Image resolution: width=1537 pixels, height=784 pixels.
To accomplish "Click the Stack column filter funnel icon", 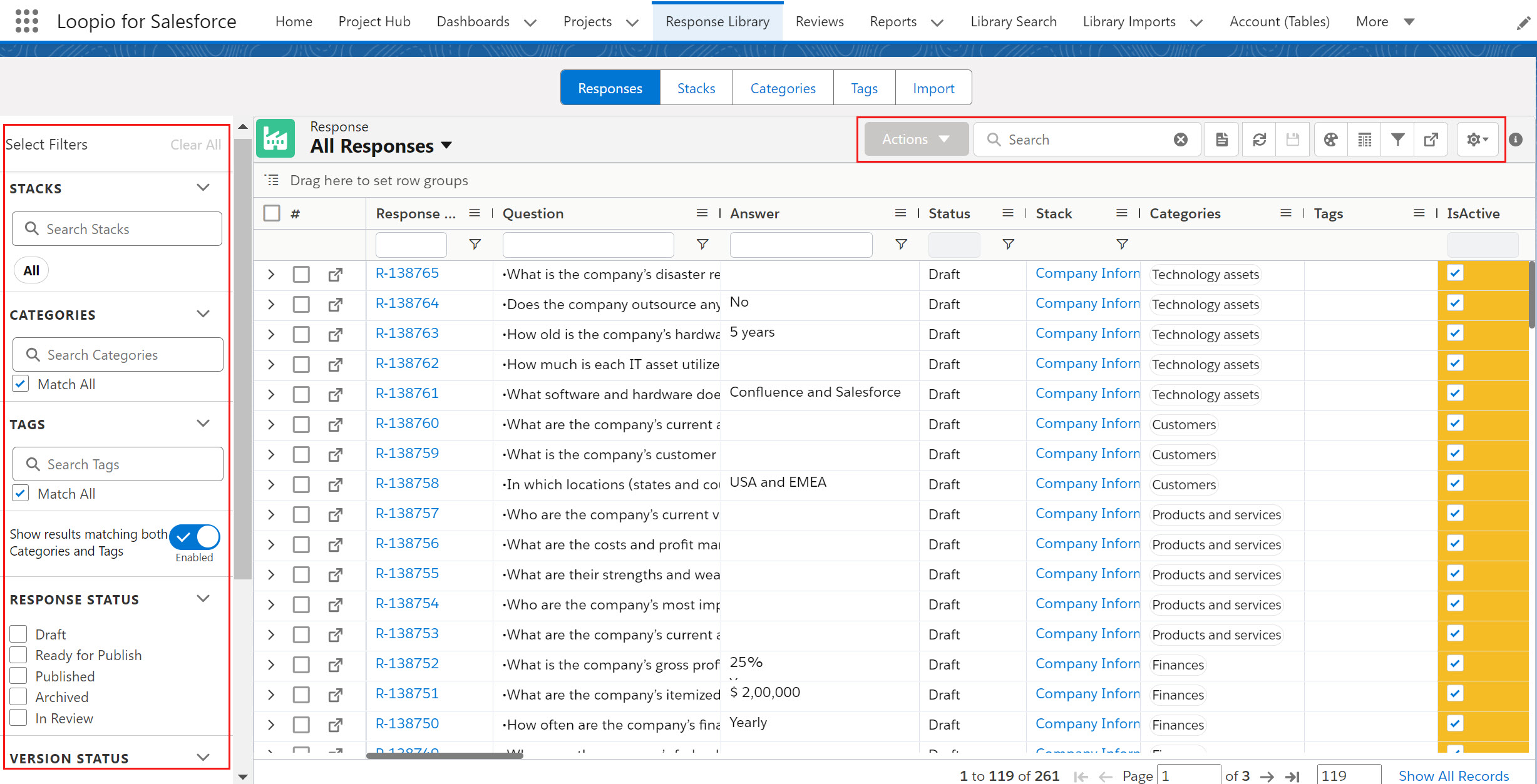I will tap(1122, 244).
